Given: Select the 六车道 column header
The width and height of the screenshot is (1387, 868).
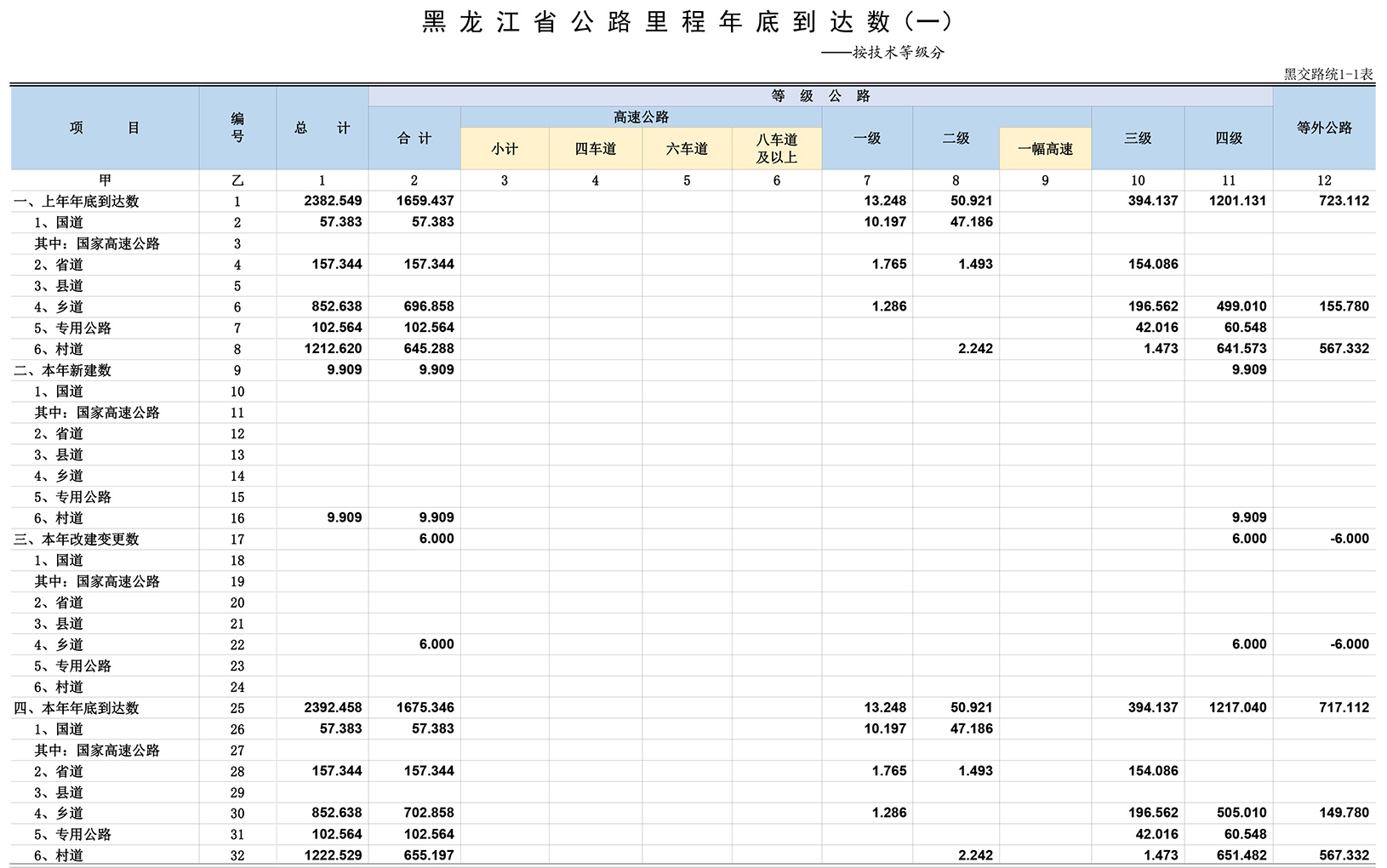Looking at the screenshot, I should click(687, 149).
